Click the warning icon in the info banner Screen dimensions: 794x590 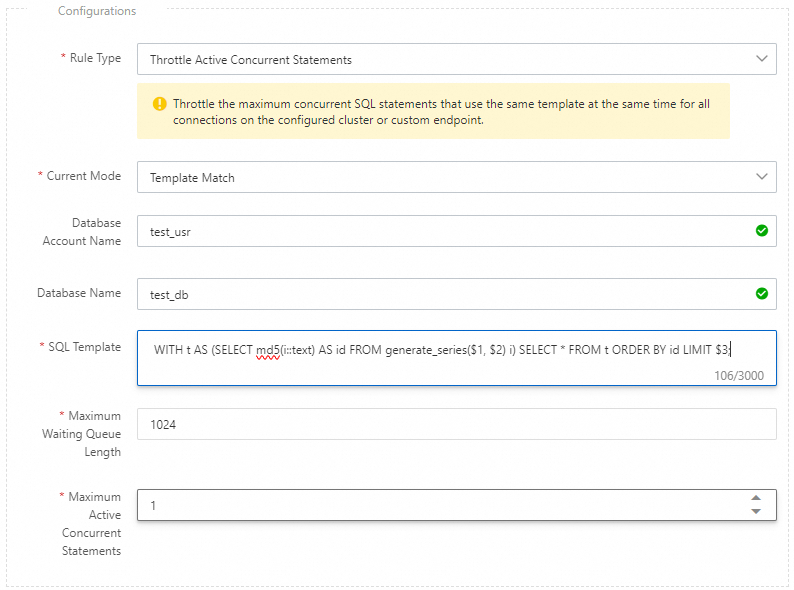pos(159,104)
